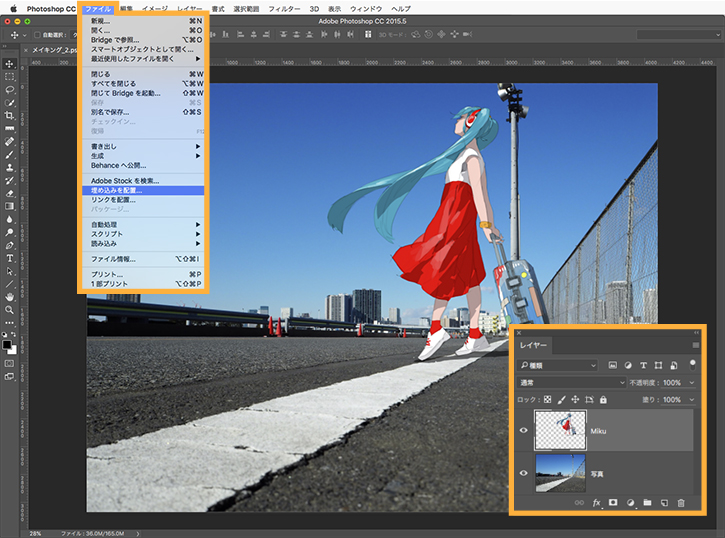Select the Quick Selection tool

click(10, 103)
